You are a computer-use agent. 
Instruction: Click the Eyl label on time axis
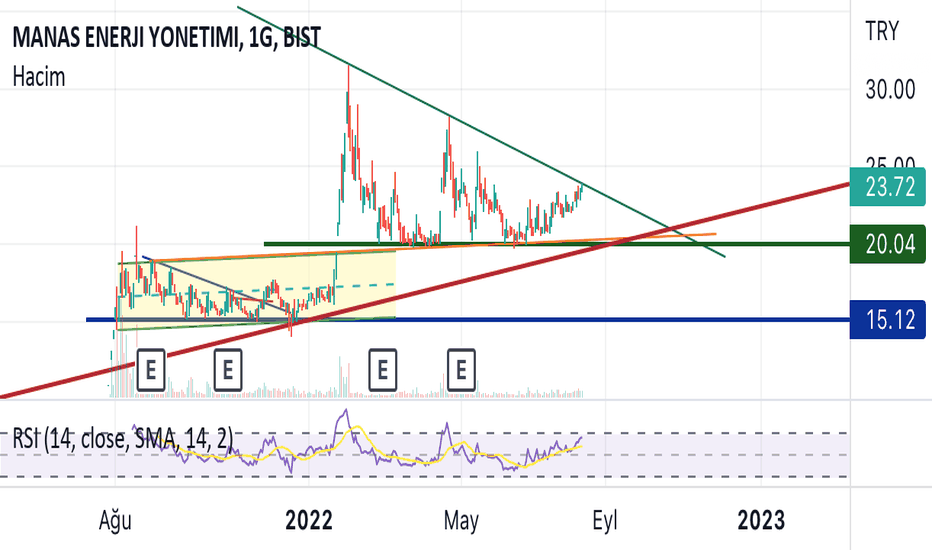click(604, 520)
